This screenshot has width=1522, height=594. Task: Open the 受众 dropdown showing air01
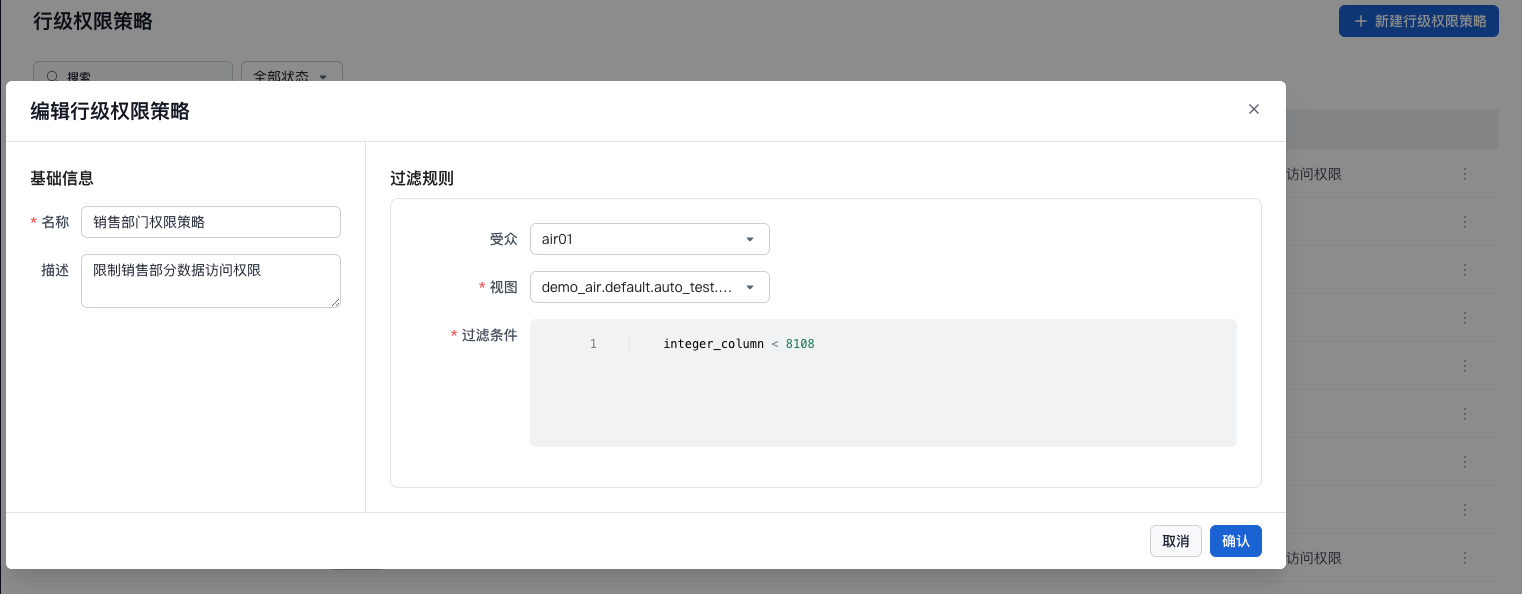coord(649,239)
